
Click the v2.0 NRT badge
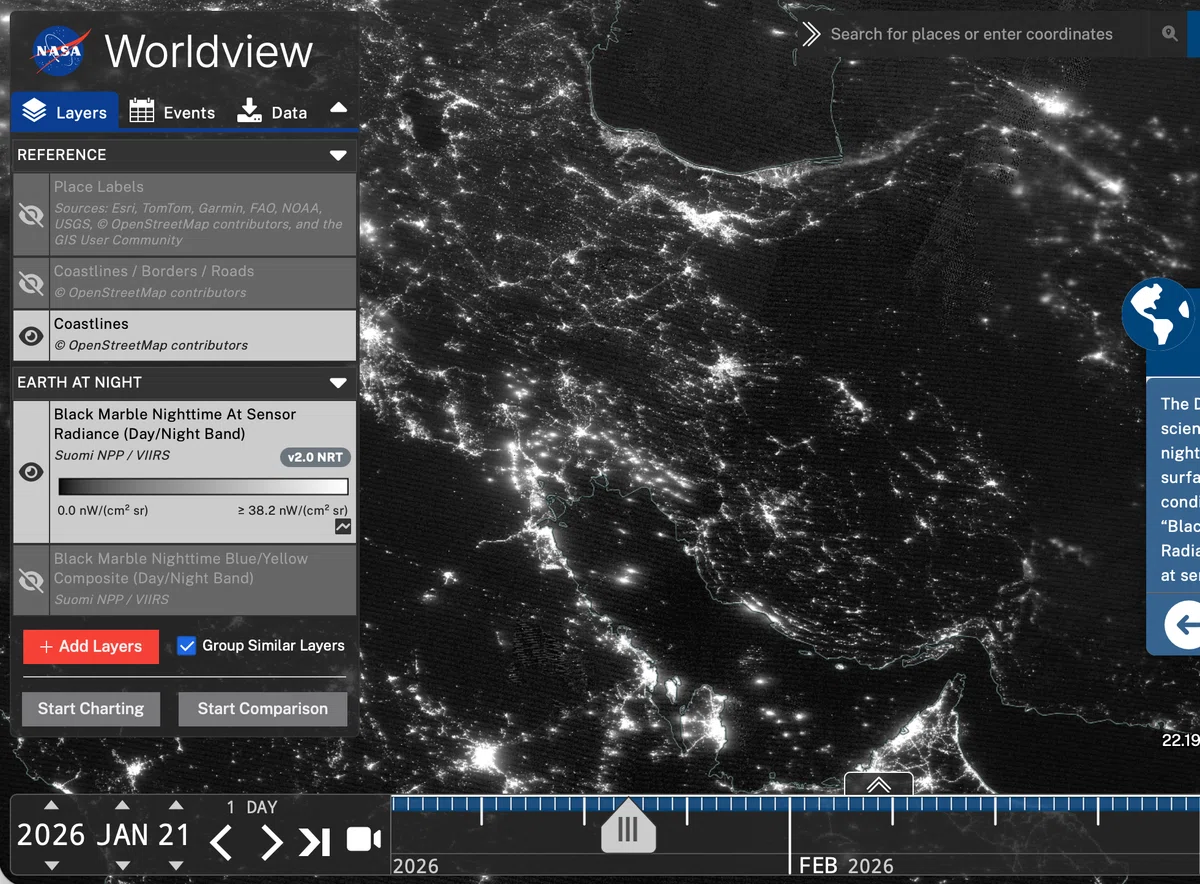point(315,457)
